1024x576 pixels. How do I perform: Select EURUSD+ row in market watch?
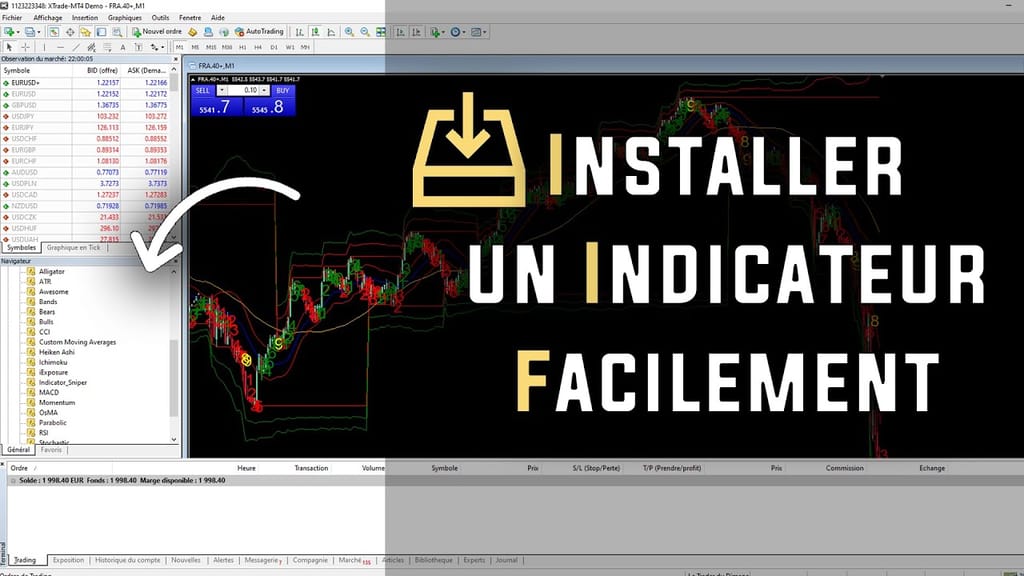coord(86,83)
